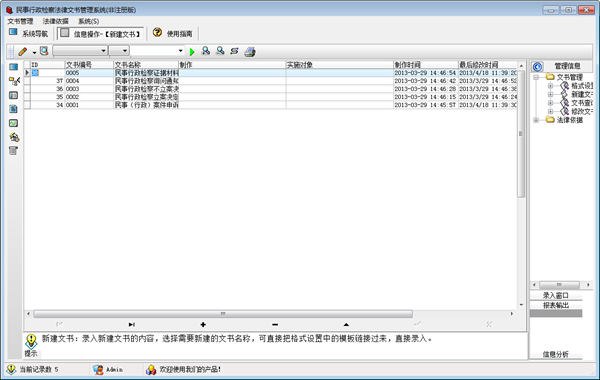Click the blue document icon in left sidebar
The height and width of the screenshot is (380, 600).
[x=13, y=109]
